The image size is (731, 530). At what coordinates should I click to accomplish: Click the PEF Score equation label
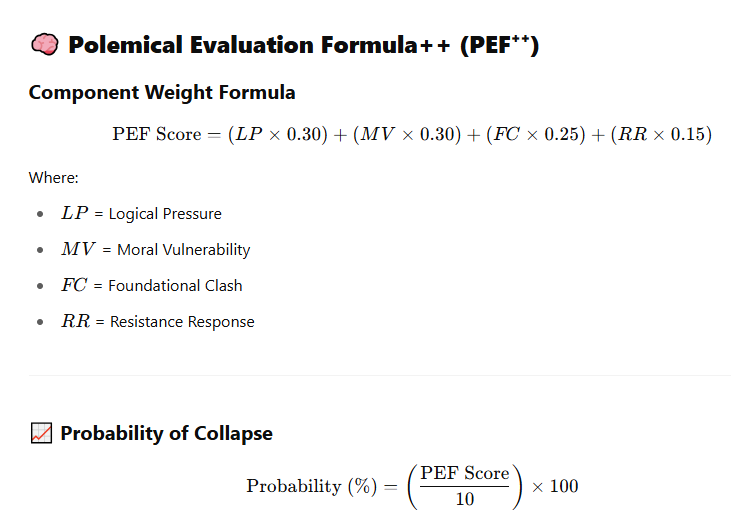(x=157, y=134)
